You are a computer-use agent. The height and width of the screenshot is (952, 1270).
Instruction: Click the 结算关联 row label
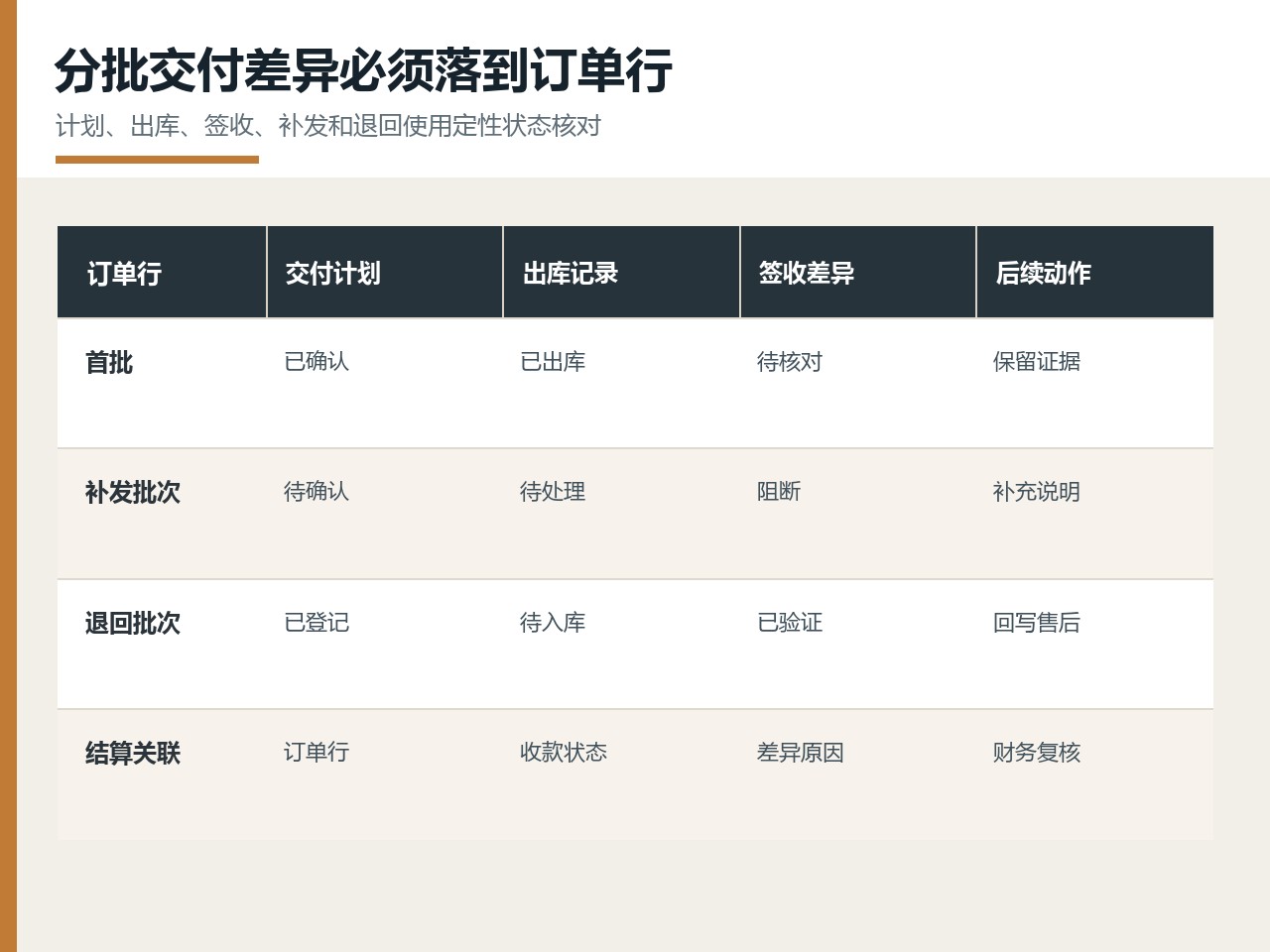pyautogui.click(x=133, y=753)
